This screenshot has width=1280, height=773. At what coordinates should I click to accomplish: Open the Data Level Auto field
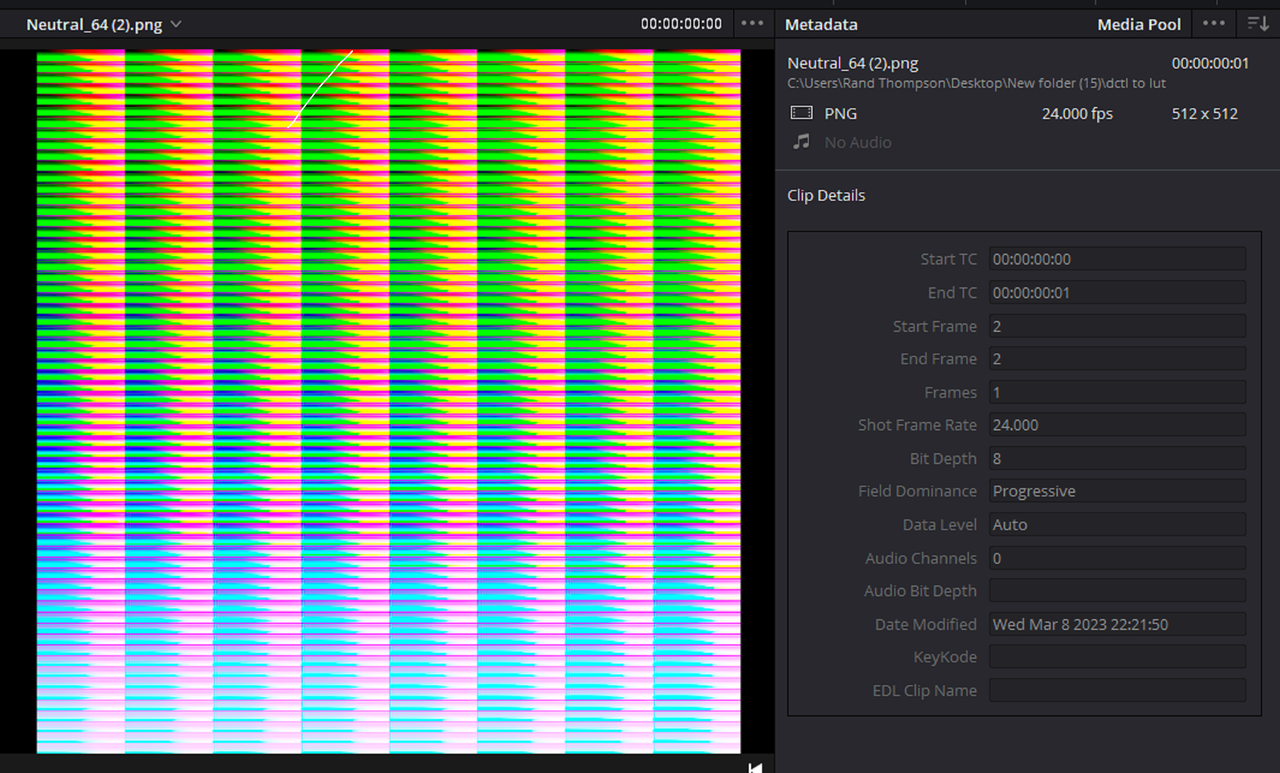pos(1117,524)
